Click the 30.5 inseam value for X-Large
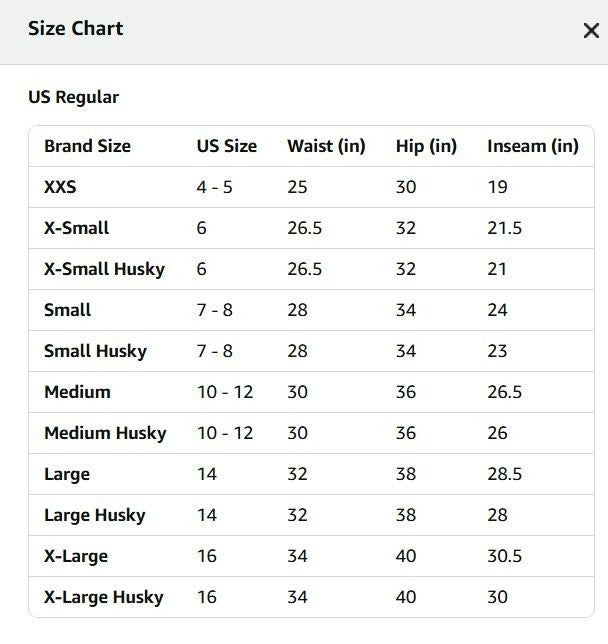This screenshot has height=644, width=608. 504,557
